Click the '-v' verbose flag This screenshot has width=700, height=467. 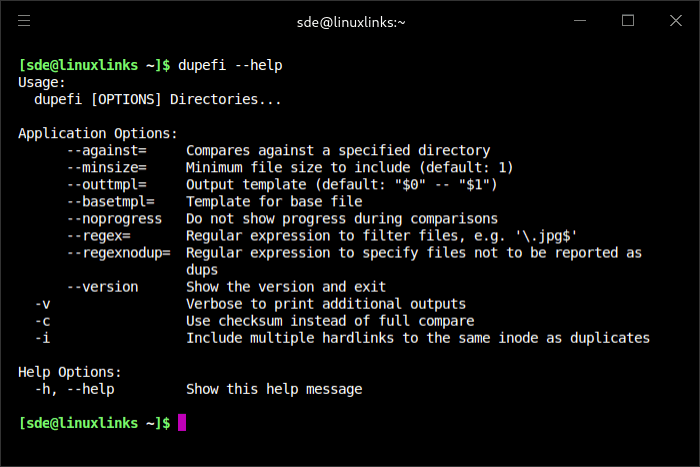pyautogui.click(x=42, y=303)
